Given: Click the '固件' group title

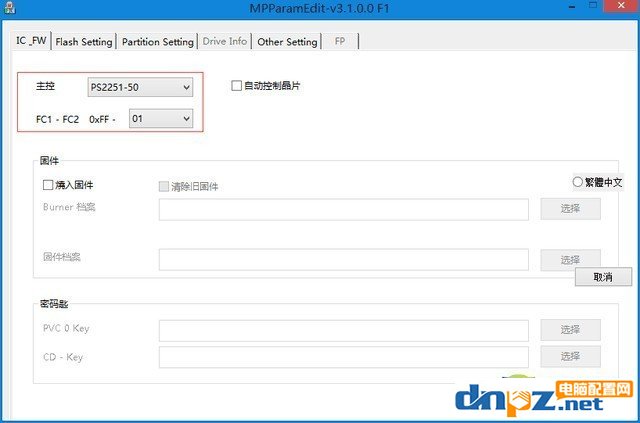Looking at the screenshot, I should click(49, 160).
